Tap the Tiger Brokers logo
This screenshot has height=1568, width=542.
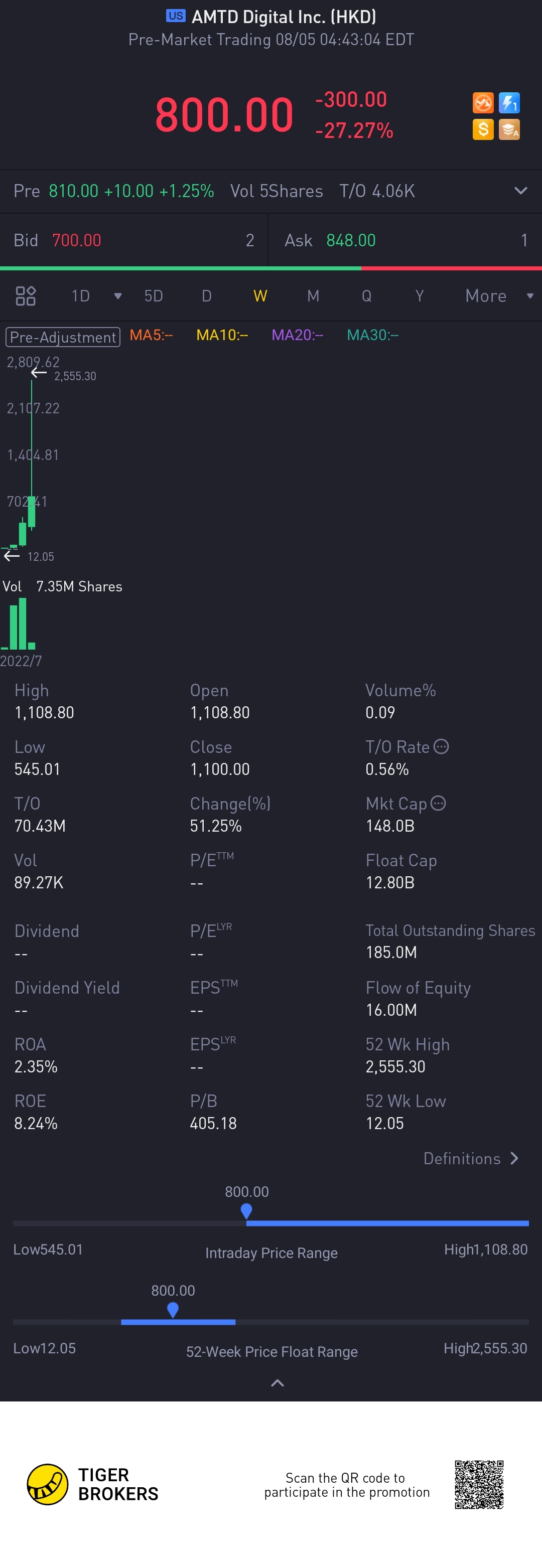(48, 1484)
